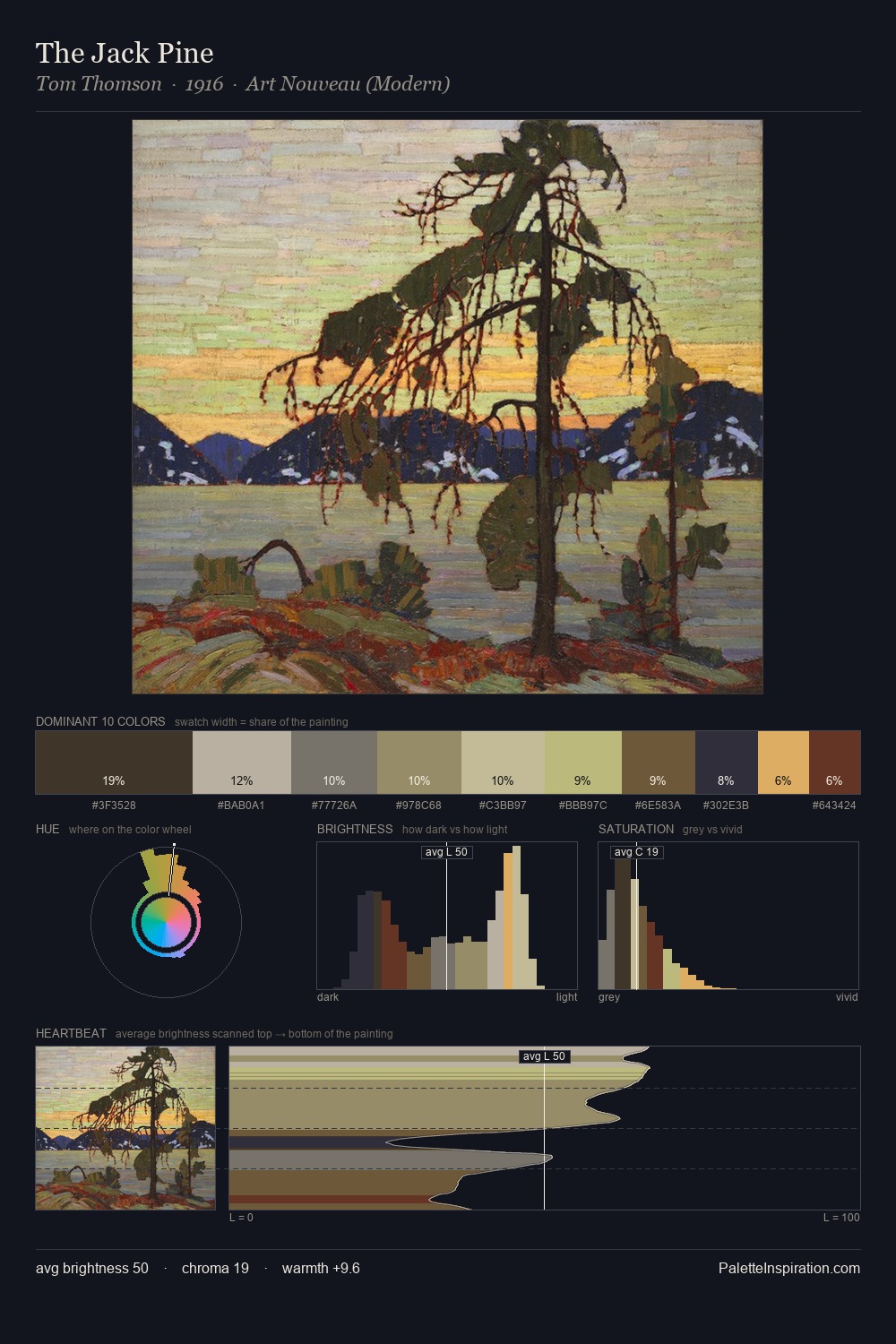Image resolution: width=896 pixels, height=1344 pixels.
Task: Click the hex code text '#77726A'
Action: 334,806
